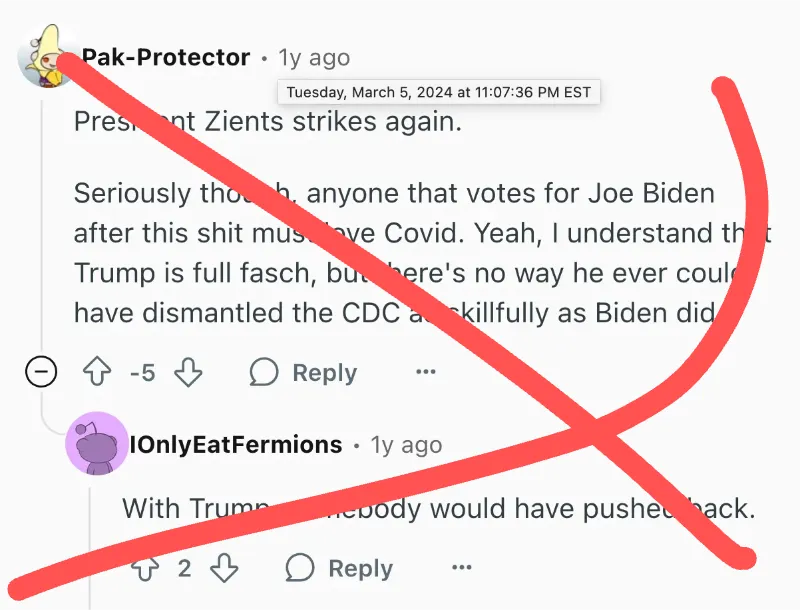Image resolution: width=800 pixels, height=610 pixels.
Task: Downvote IOnlyEatFermions' reply
Action: point(224,568)
